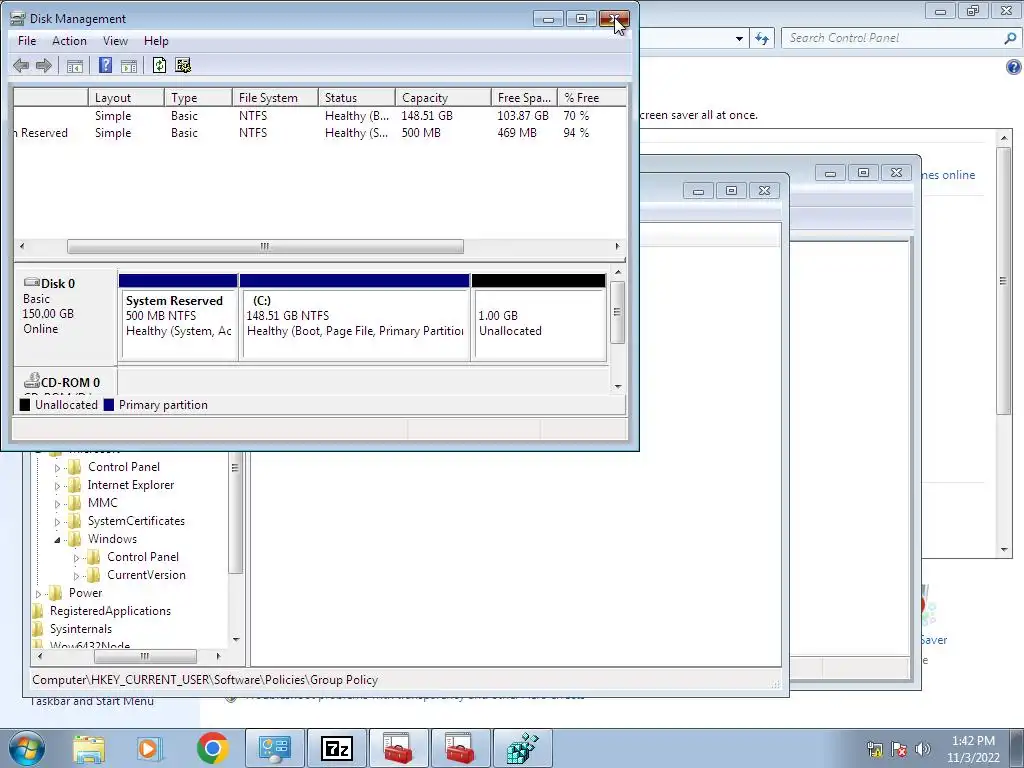
Task: Click left arrow of volume list scrollbar
Action: 22,246
